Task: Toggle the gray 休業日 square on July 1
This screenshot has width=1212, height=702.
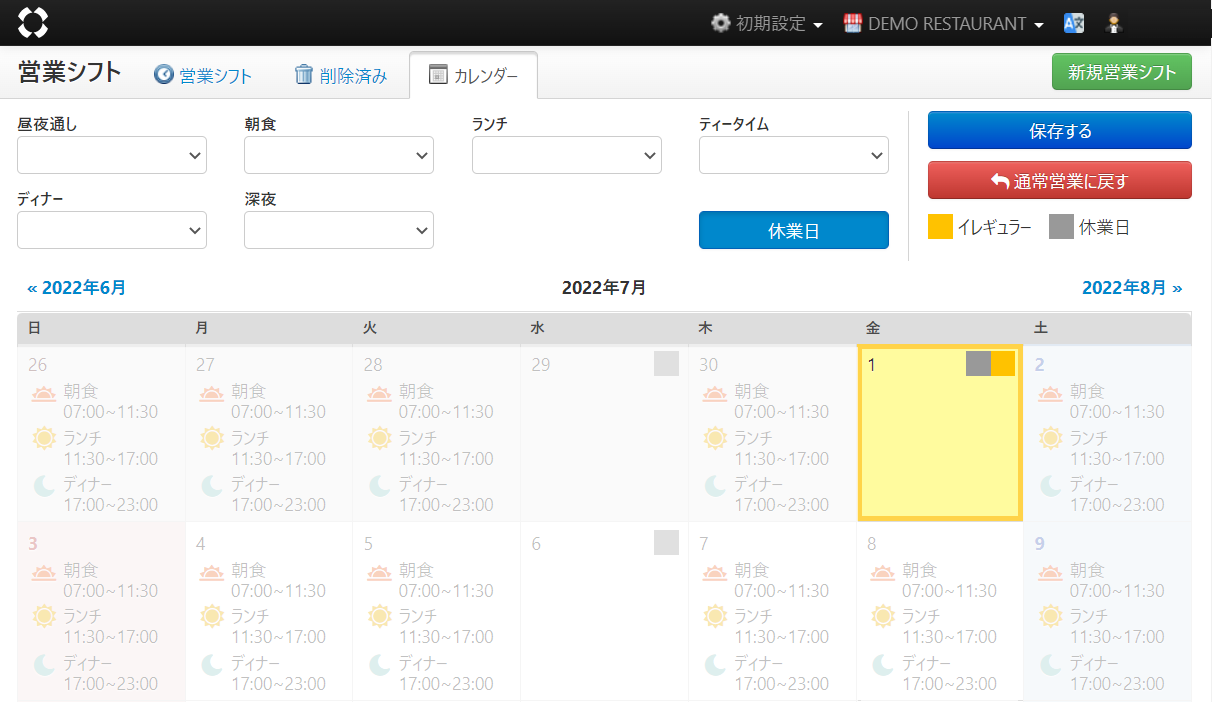Action: tap(978, 363)
